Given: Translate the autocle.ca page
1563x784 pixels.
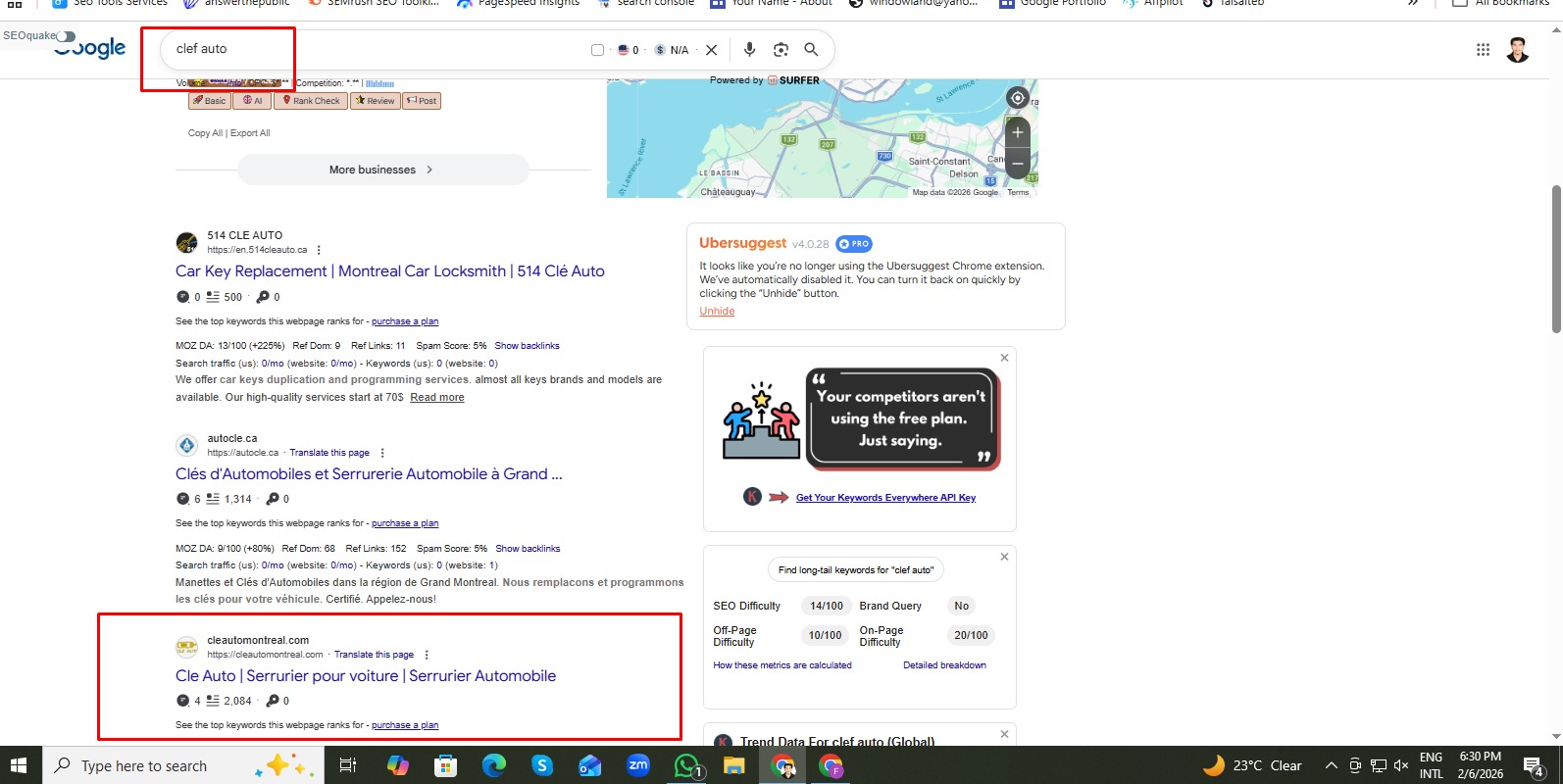Looking at the screenshot, I should tap(329, 453).
